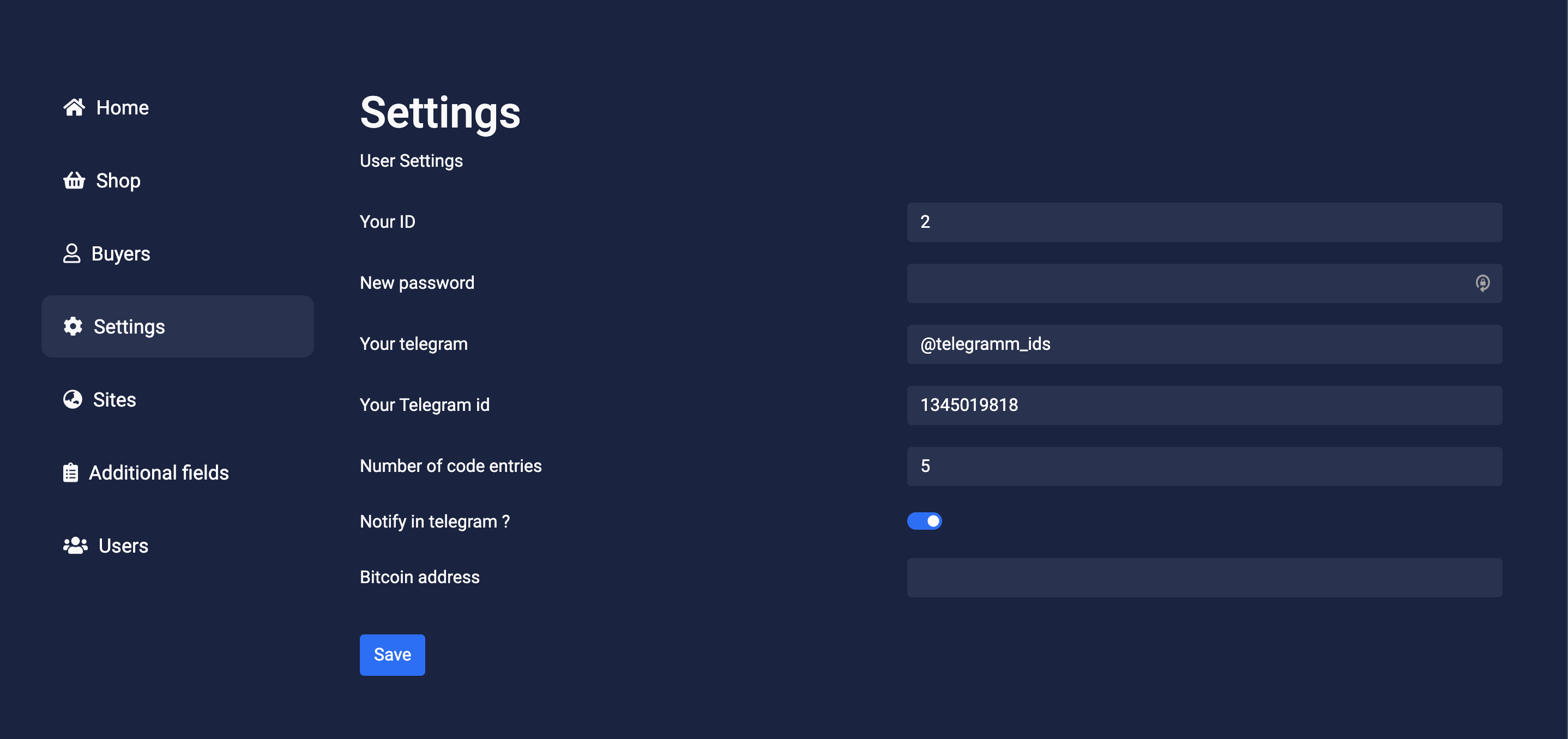Click the Home house icon

click(74, 108)
